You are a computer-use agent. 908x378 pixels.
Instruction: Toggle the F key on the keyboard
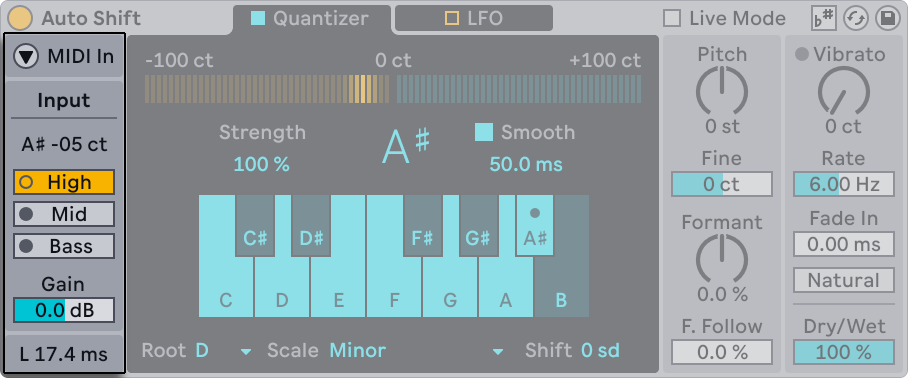click(394, 287)
